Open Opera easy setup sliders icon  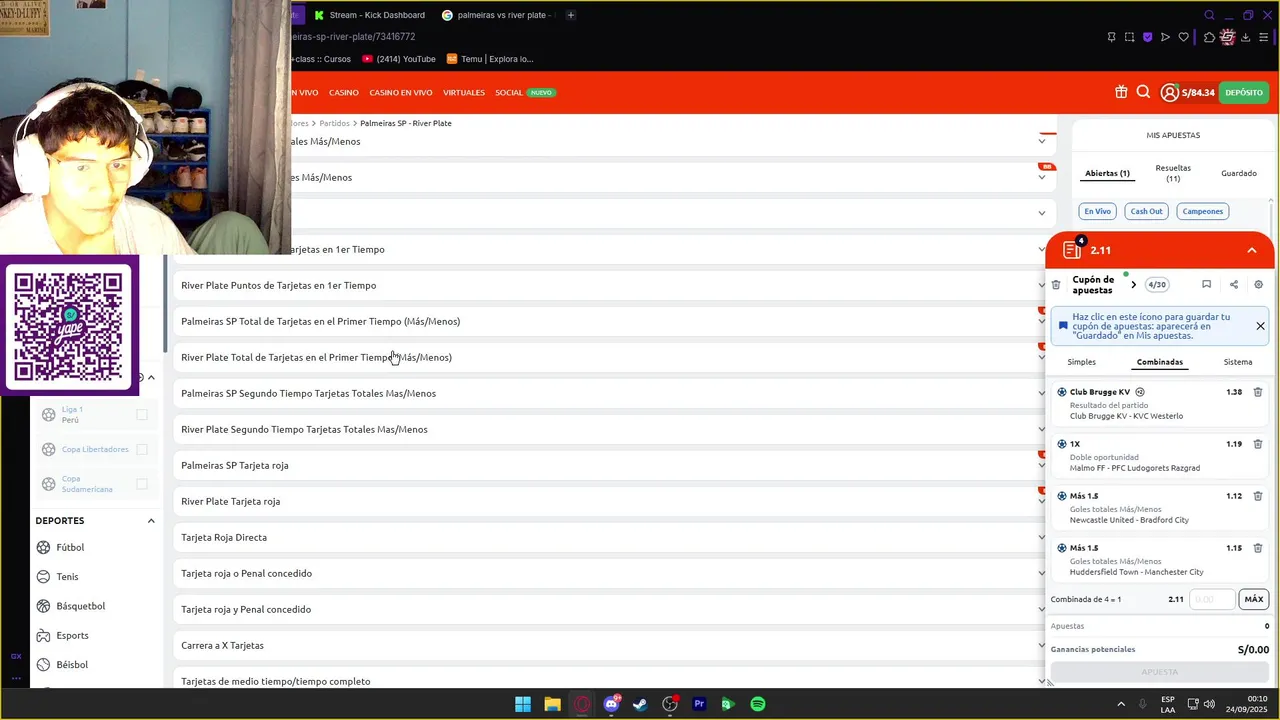pos(1263,37)
